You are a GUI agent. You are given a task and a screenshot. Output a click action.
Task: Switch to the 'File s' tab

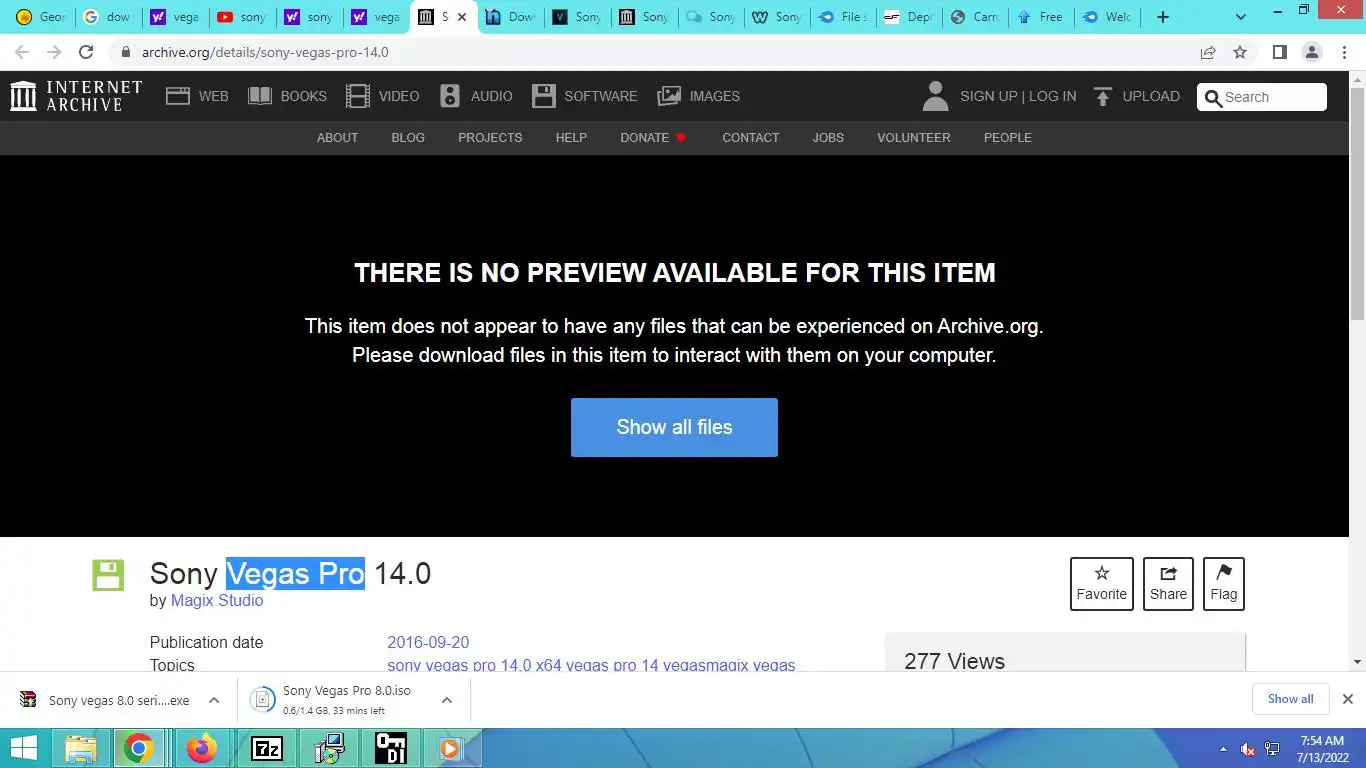pyautogui.click(x=842, y=17)
